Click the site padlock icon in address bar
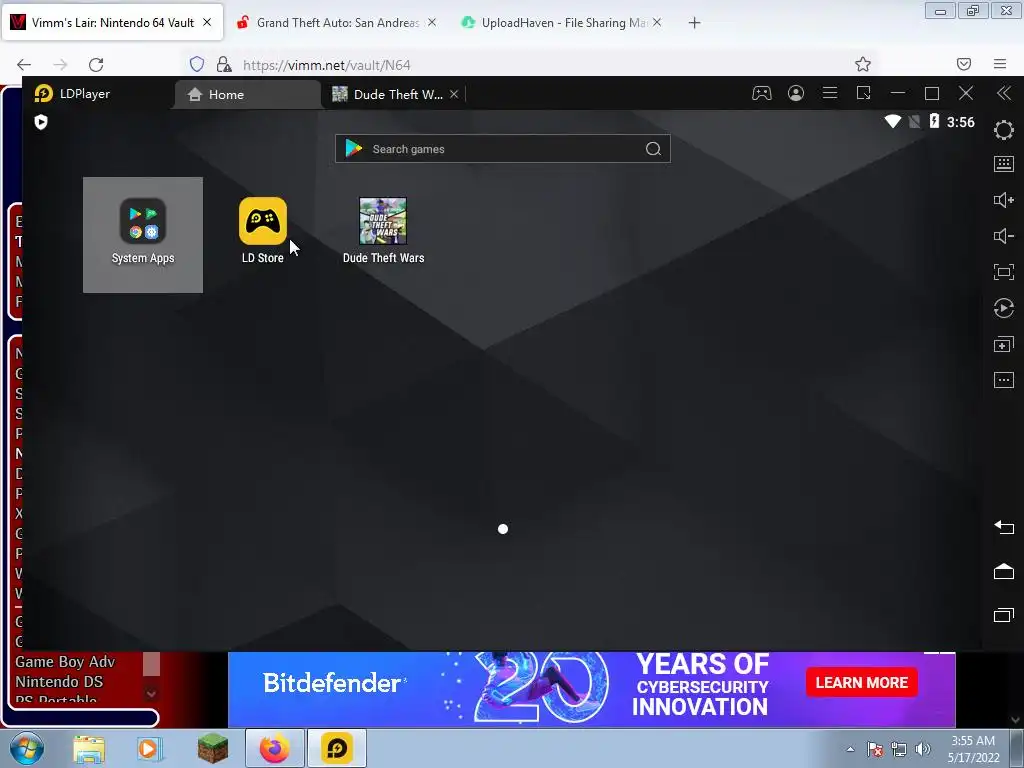The height and width of the screenshot is (768, 1024). pyautogui.click(x=224, y=64)
